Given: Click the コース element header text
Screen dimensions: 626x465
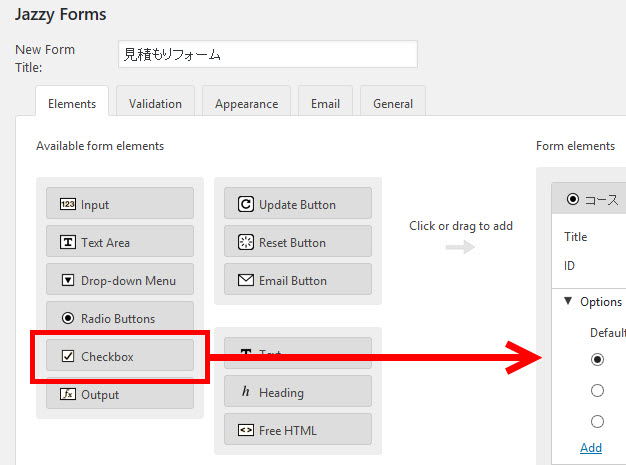Looking at the screenshot, I should (602, 200).
